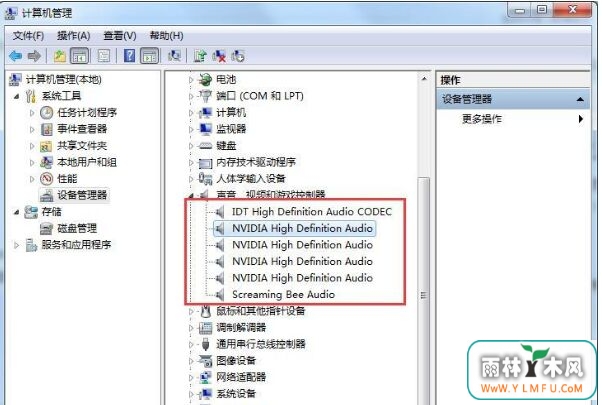This screenshot has height=405, width=602.
Task: Maximize the 计算机管理 window
Action: (x=542, y=10)
